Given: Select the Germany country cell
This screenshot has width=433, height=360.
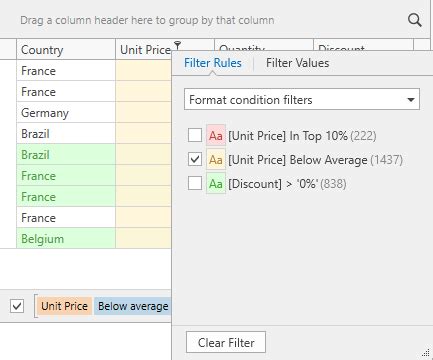Looking at the screenshot, I should coord(66,113).
